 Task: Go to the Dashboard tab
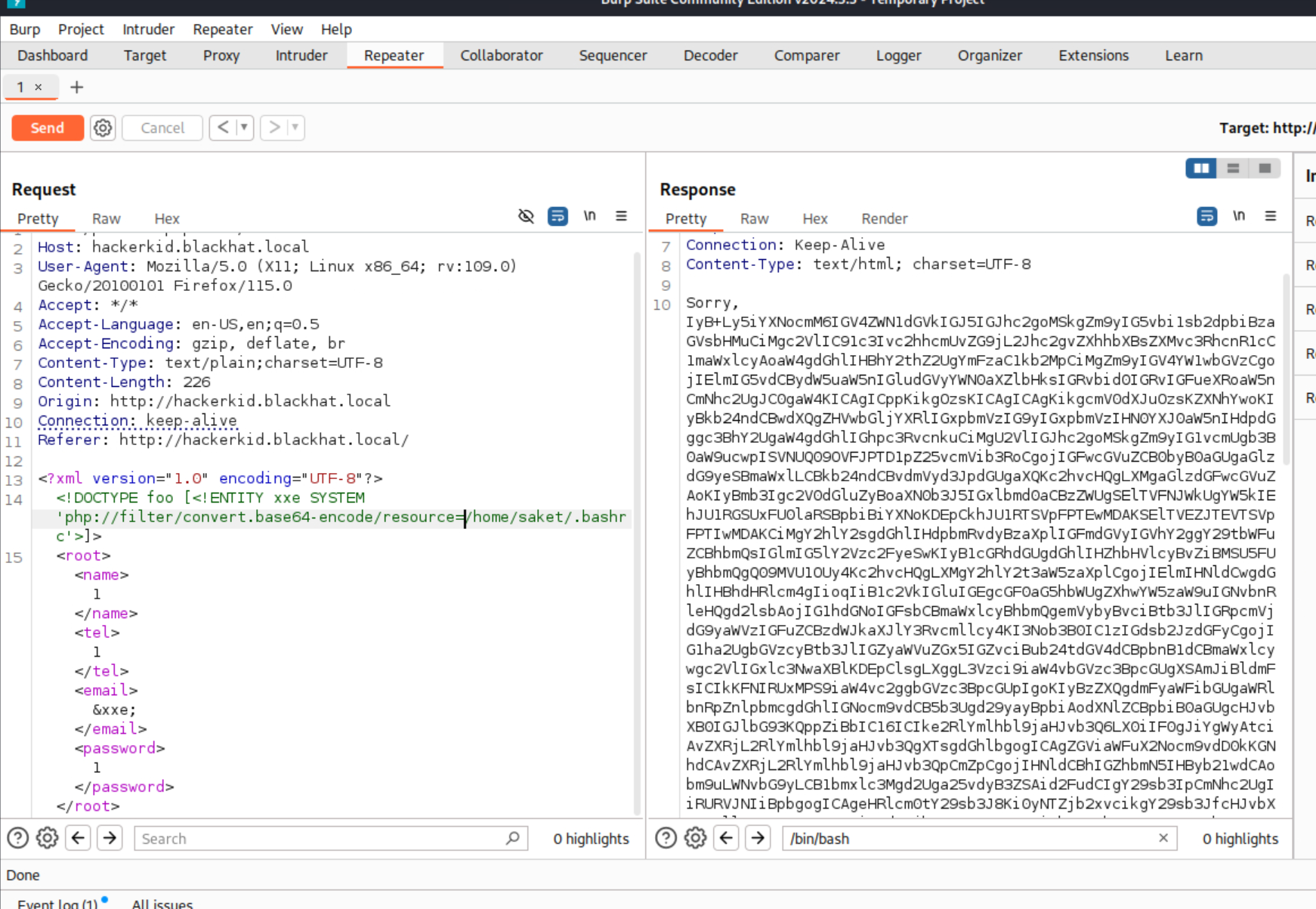[x=53, y=55]
